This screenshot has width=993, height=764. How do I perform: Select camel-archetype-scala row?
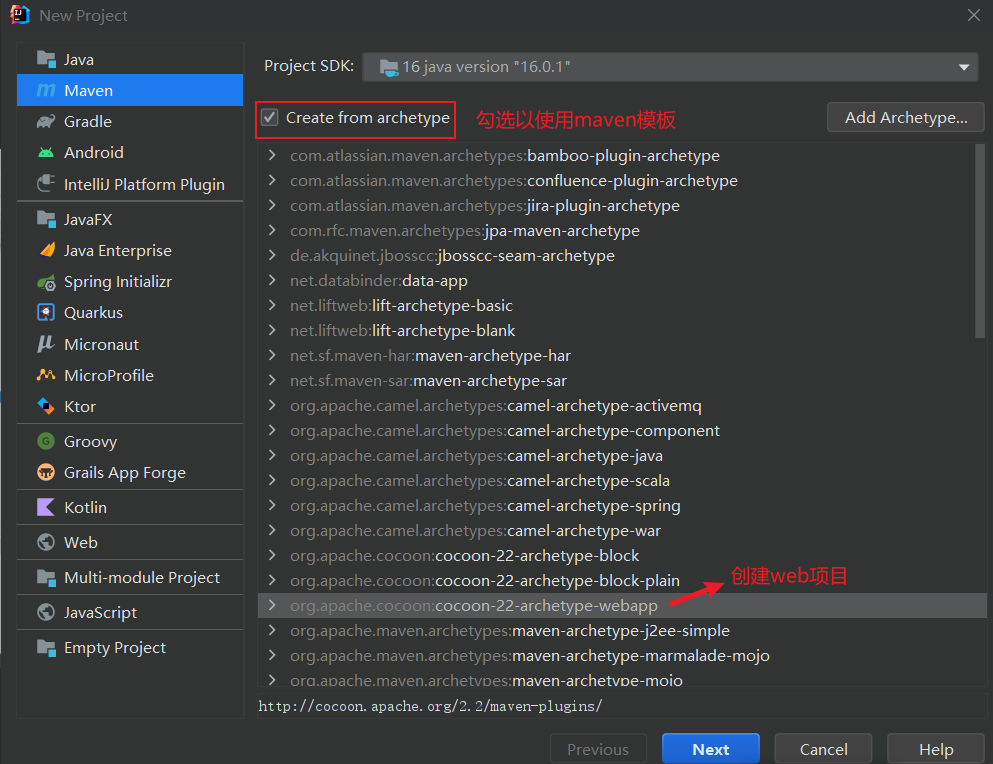click(622, 480)
